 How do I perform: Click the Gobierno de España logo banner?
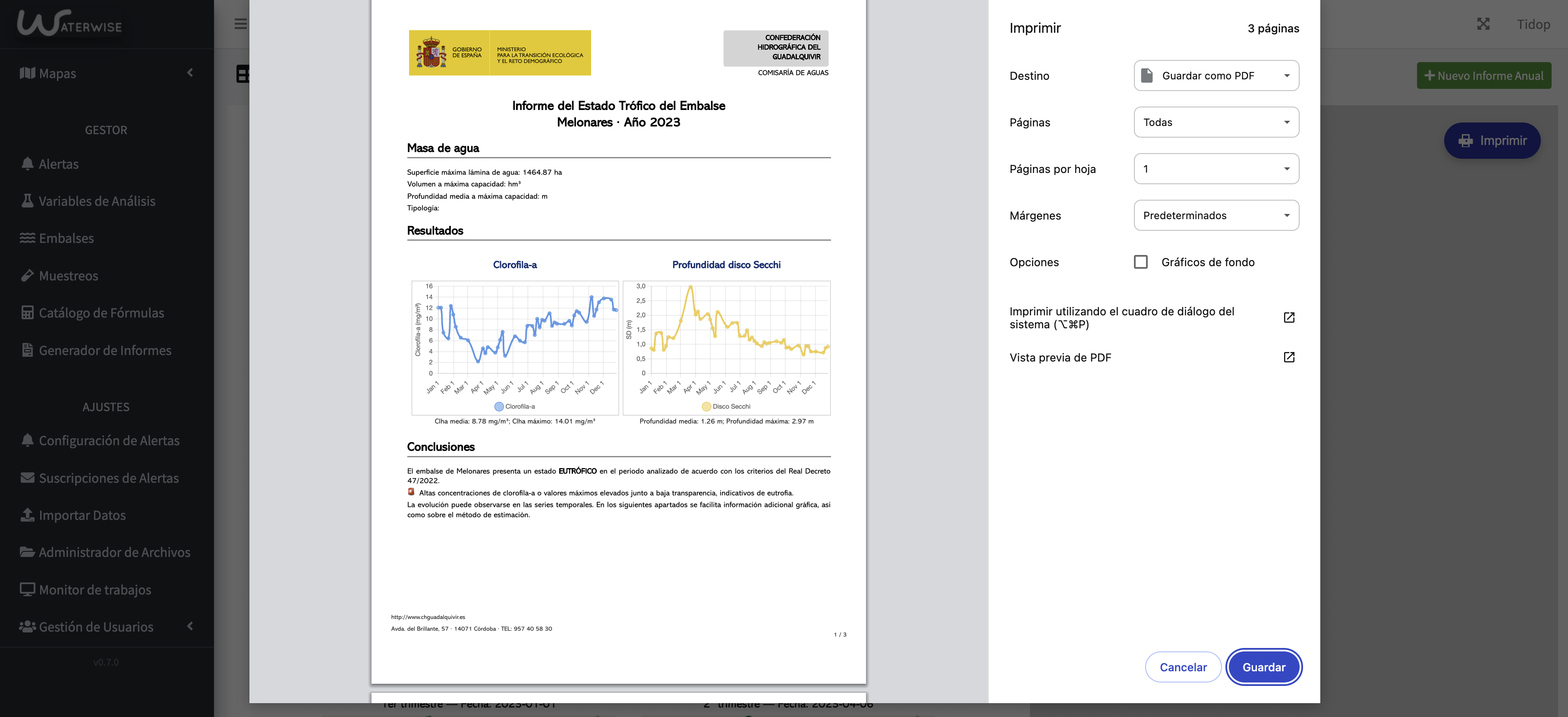click(500, 53)
